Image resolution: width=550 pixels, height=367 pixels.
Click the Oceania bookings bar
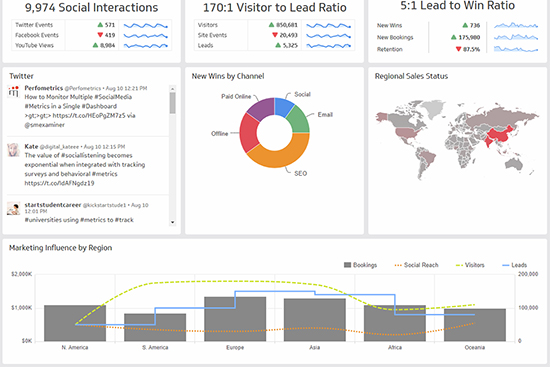pos(475,325)
